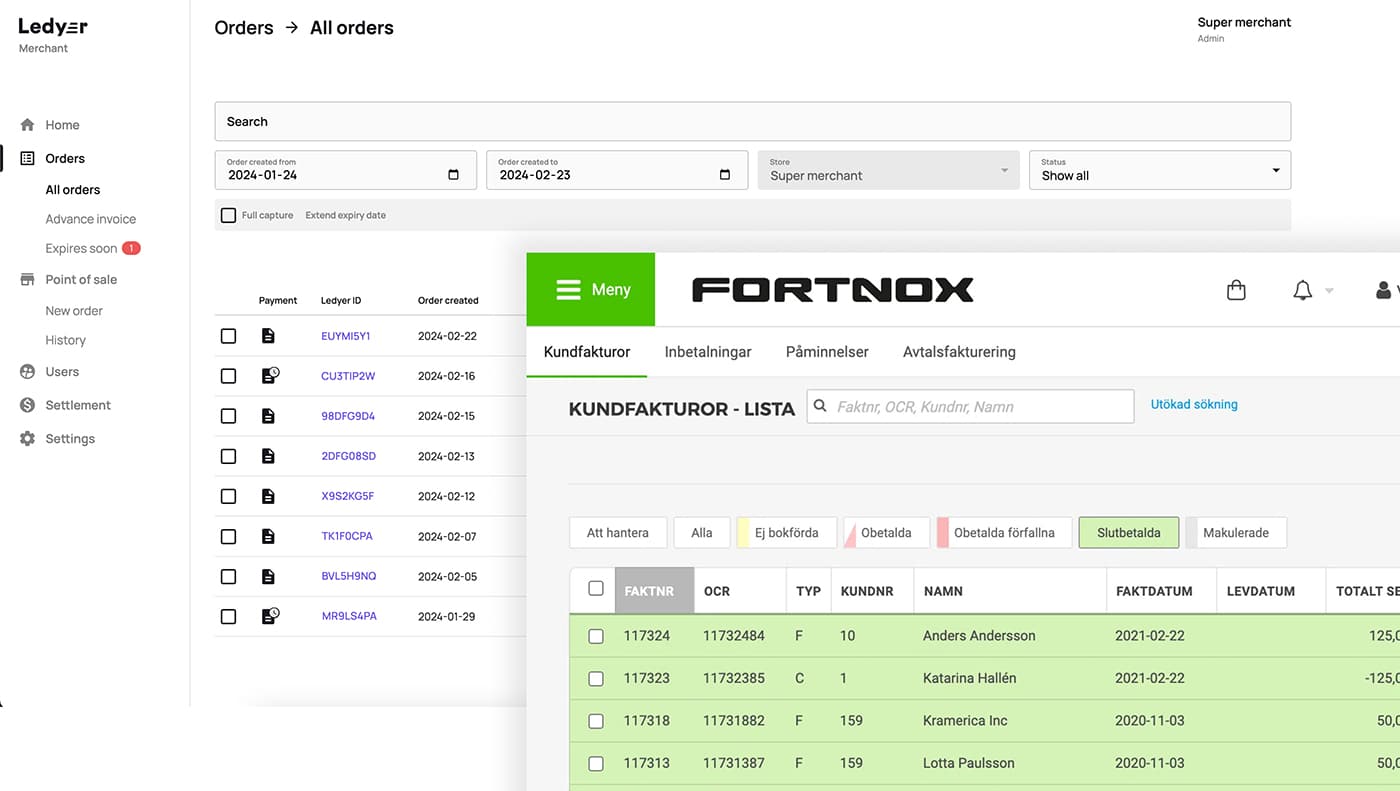Image resolution: width=1400 pixels, height=791 pixels.
Task: Expand the arrow next to notification bell
Action: pyautogui.click(x=1329, y=291)
